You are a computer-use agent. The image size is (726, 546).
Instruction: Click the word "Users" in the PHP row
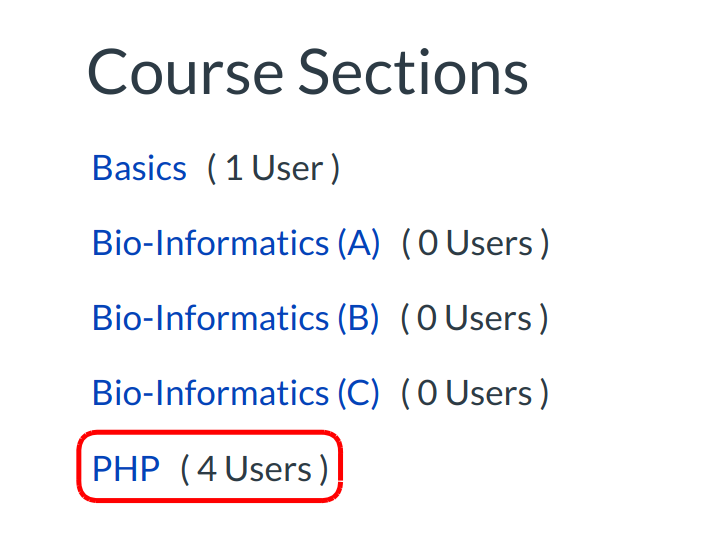(268, 469)
